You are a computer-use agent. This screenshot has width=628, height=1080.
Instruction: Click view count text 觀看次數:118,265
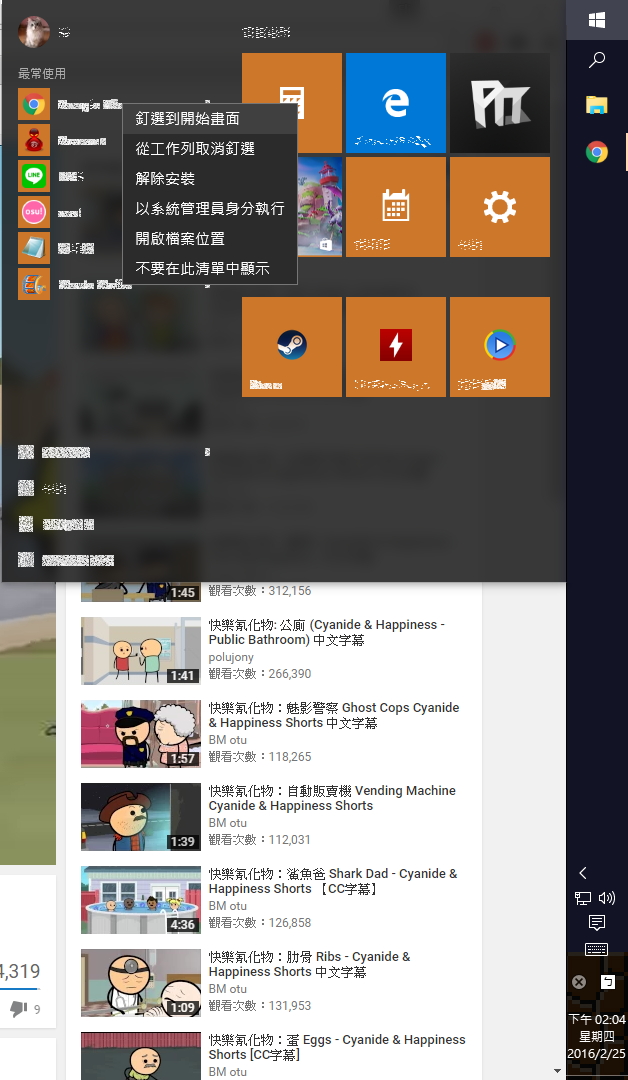click(260, 756)
